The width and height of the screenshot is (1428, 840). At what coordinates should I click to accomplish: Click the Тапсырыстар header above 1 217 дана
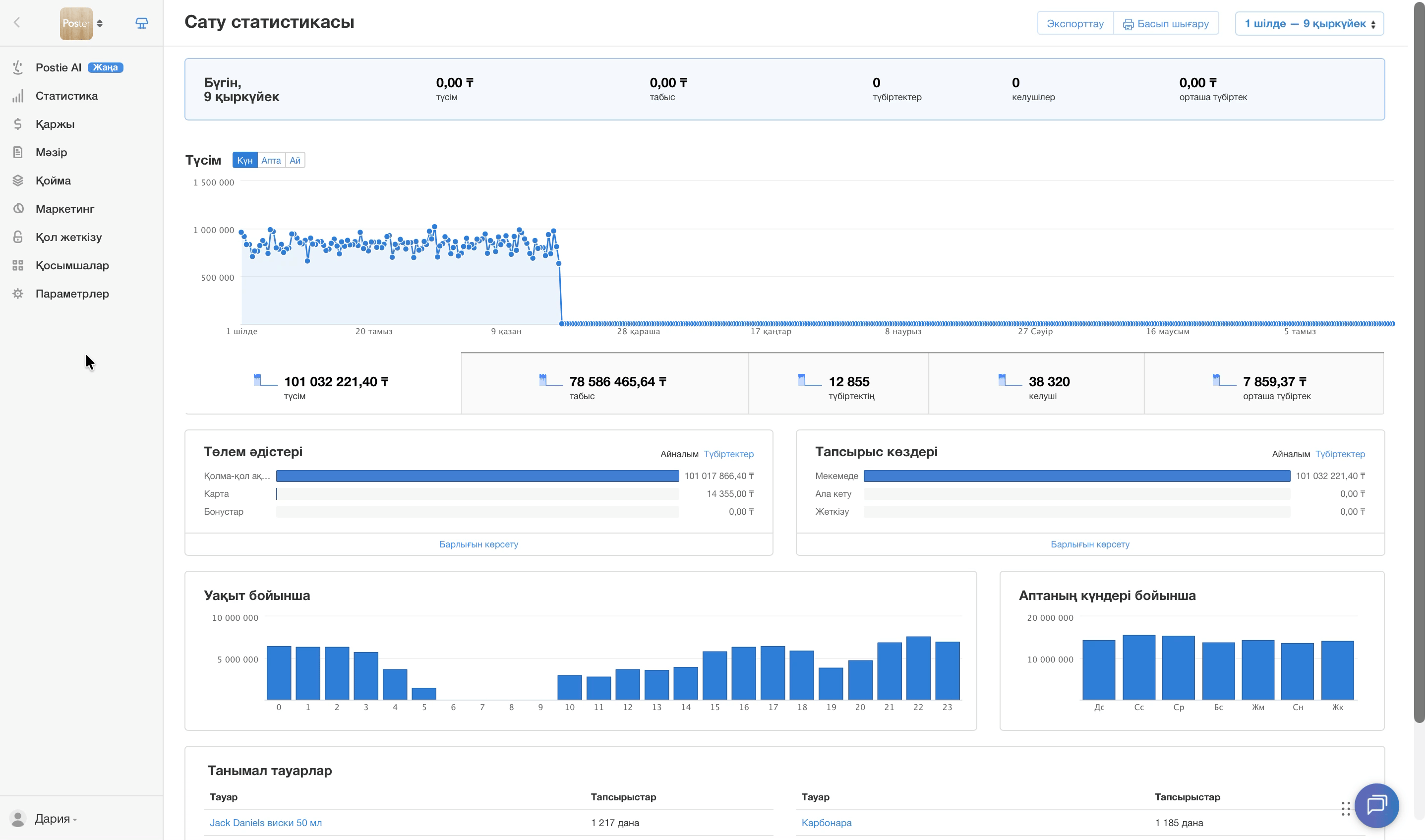coord(623,797)
